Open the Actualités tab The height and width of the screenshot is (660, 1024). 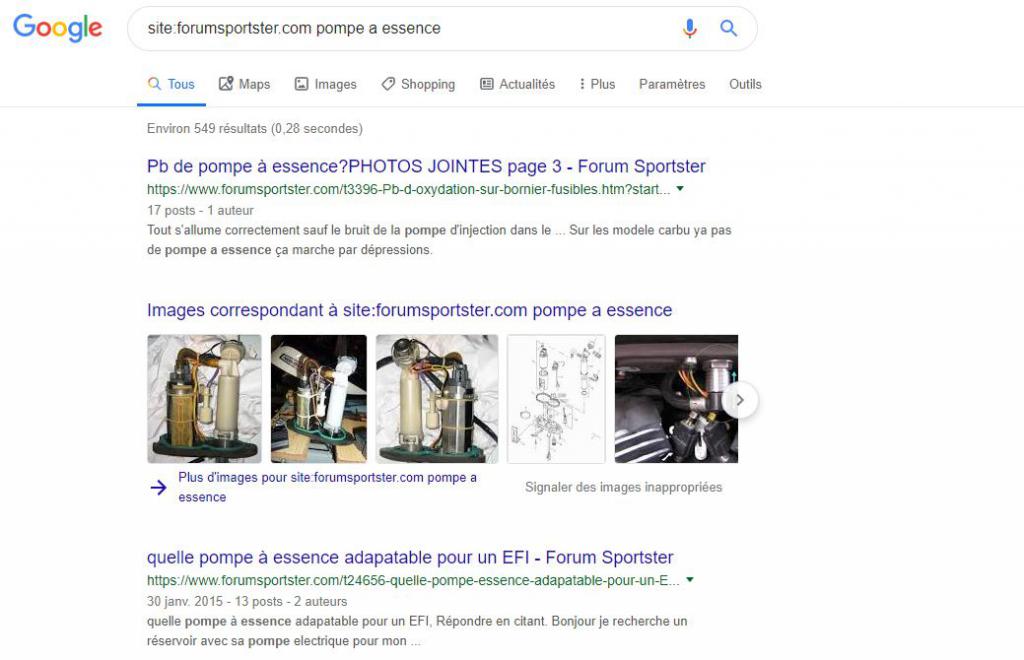point(517,84)
